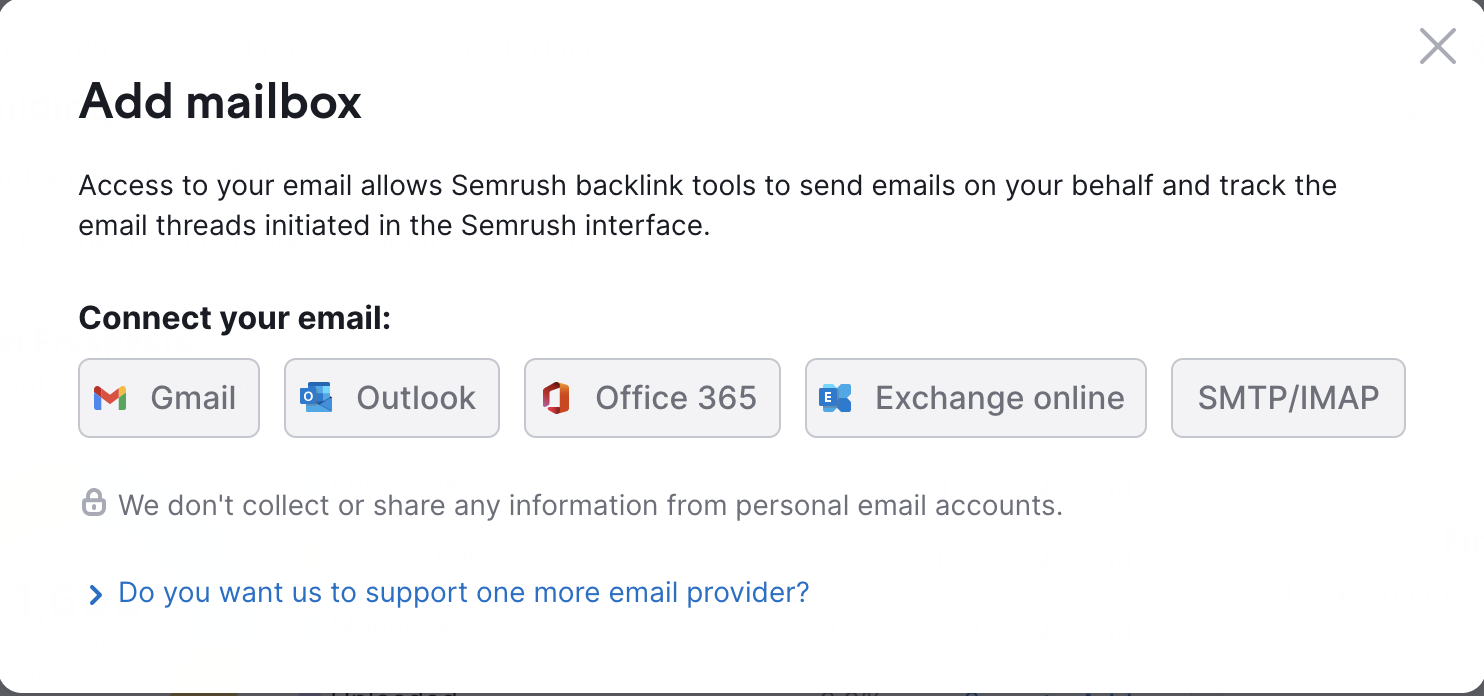Click the personal email privacy notice text
Image resolution: width=1484 pixels, height=696 pixels.
coord(590,504)
